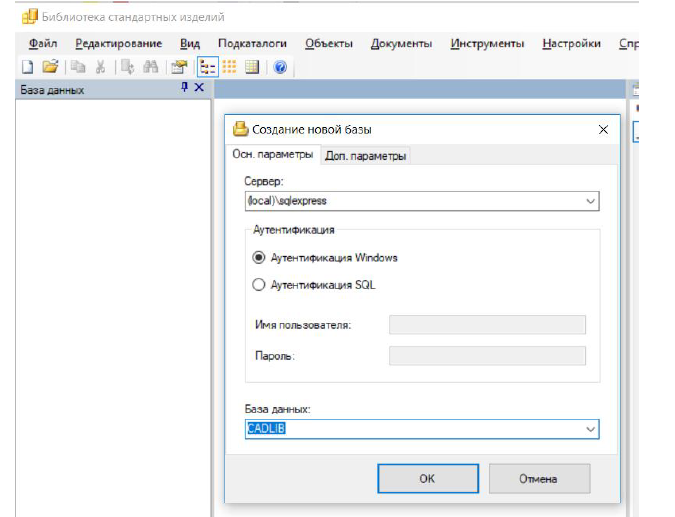Switch to the tree list view icon

pyautogui.click(x=208, y=67)
